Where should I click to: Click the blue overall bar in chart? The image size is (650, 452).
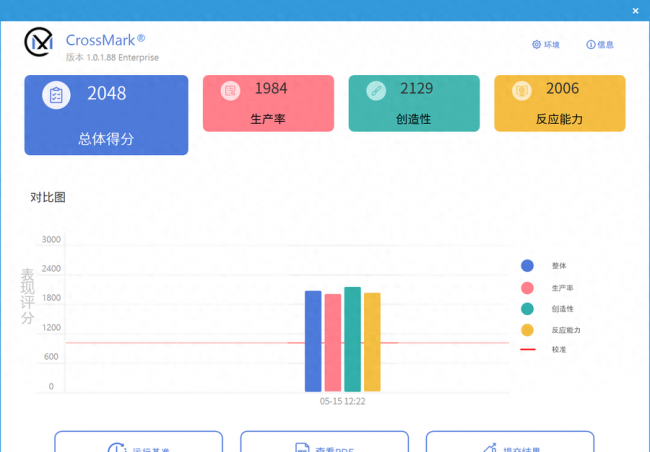(313, 341)
